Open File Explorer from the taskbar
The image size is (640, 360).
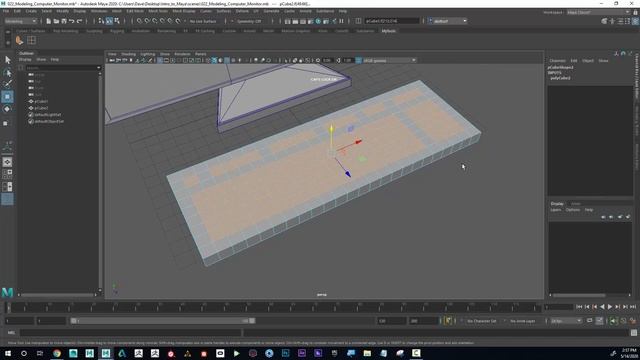tap(367, 353)
